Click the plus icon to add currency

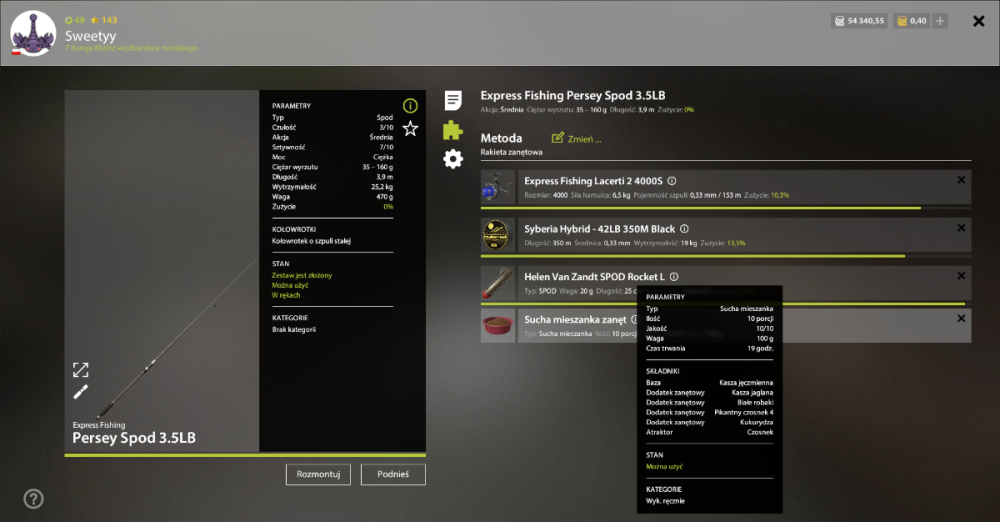(939, 21)
